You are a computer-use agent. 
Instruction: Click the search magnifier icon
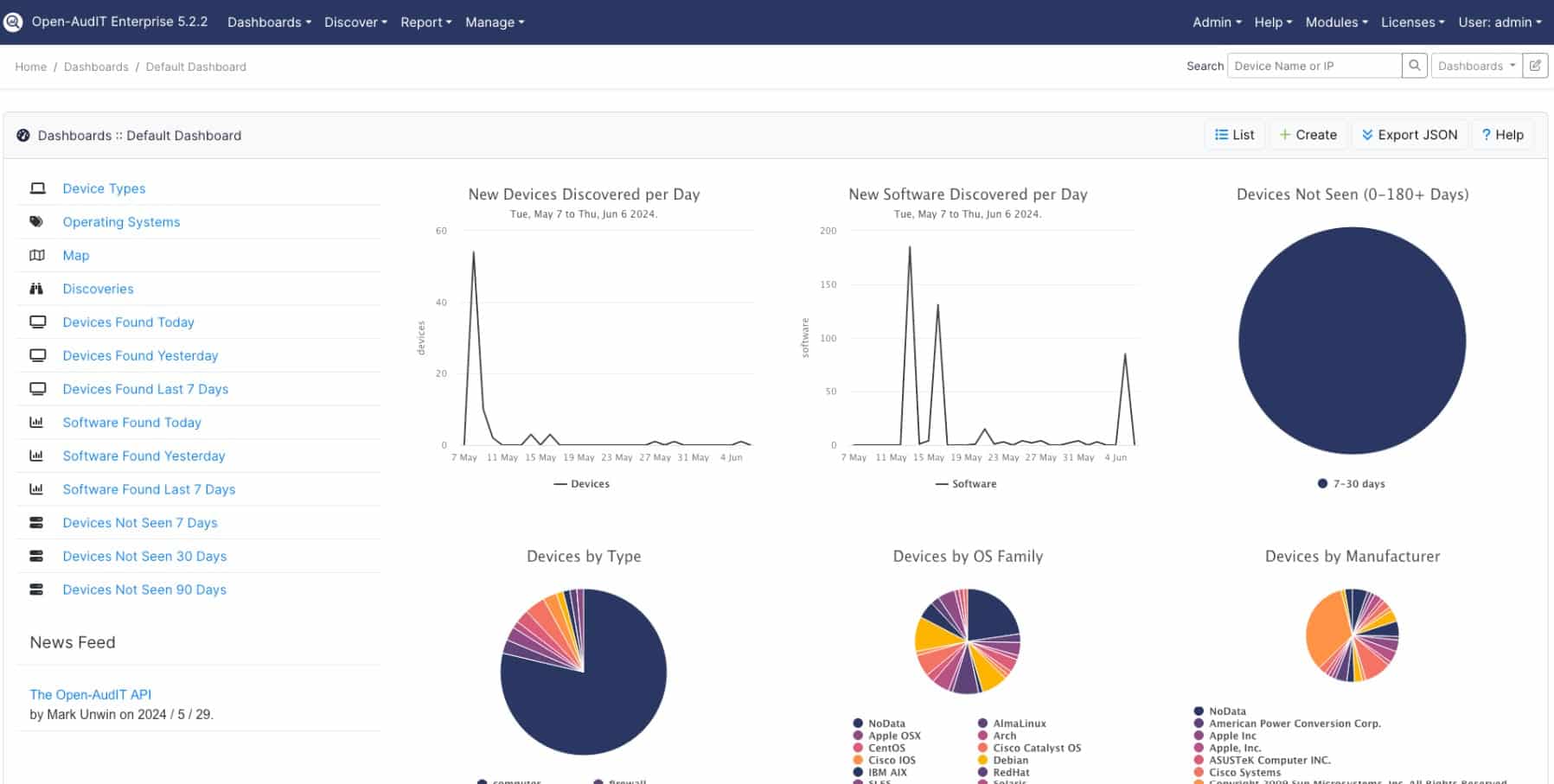coord(1415,65)
